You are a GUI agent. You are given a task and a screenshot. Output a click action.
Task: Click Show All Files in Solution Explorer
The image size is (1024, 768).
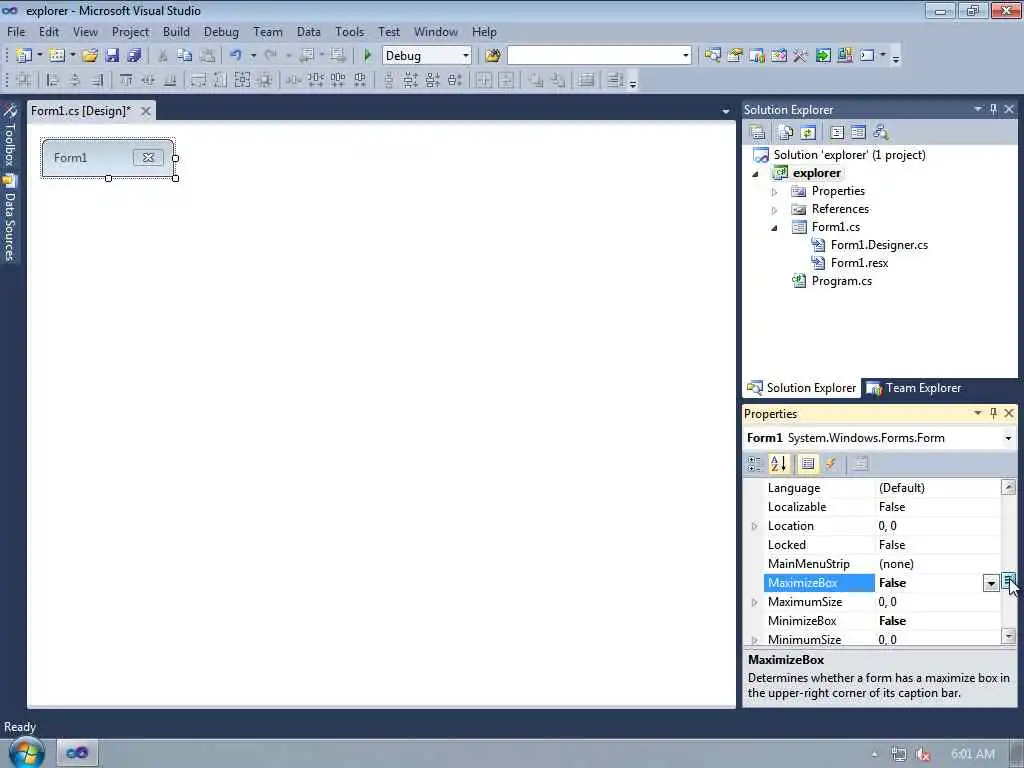pyautogui.click(x=786, y=133)
